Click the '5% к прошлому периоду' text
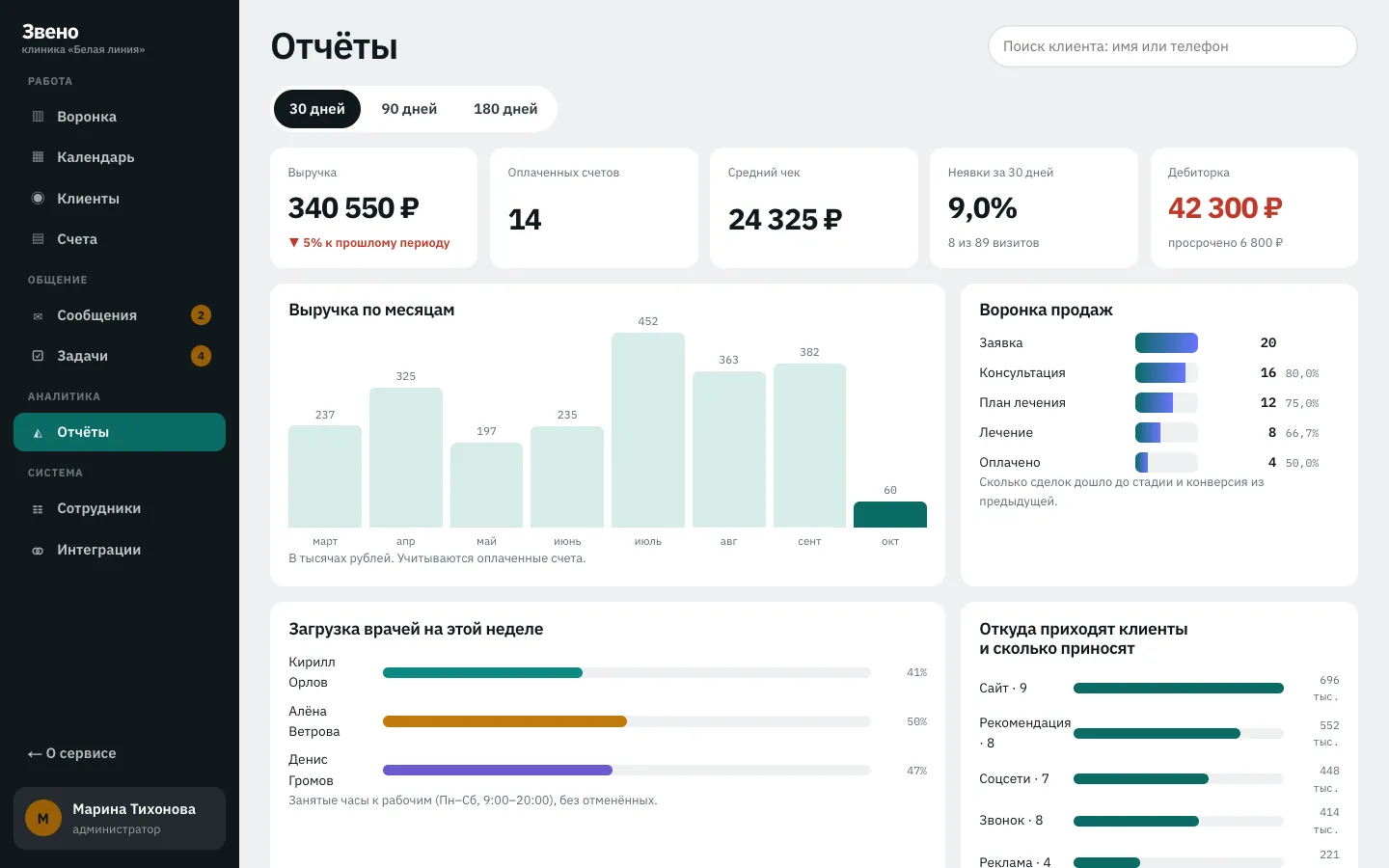Viewport: 1389px width, 868px height. coord(369,243)
